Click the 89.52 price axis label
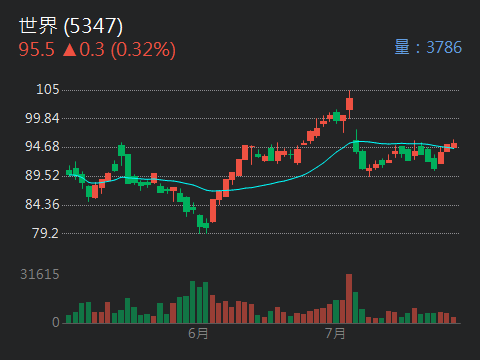This screenshot has height=360, width=480. [x=42, y=175]
